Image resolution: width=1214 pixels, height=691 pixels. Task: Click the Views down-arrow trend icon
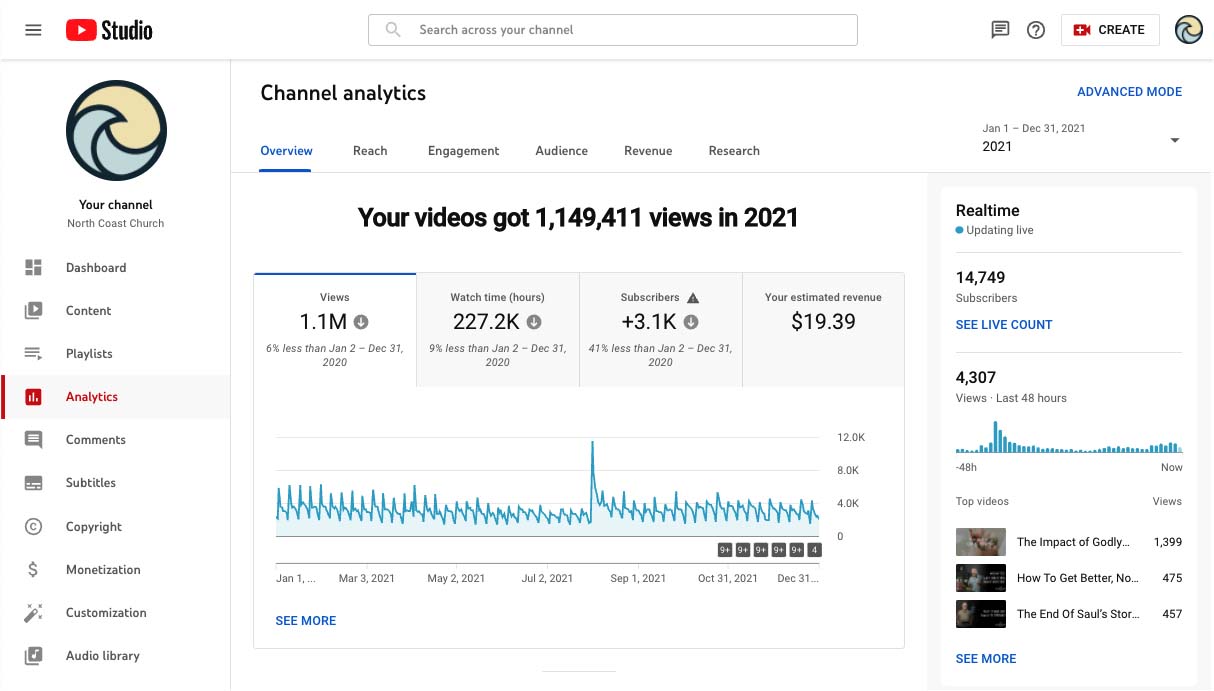pyautogui.click(x=361, y=322)
